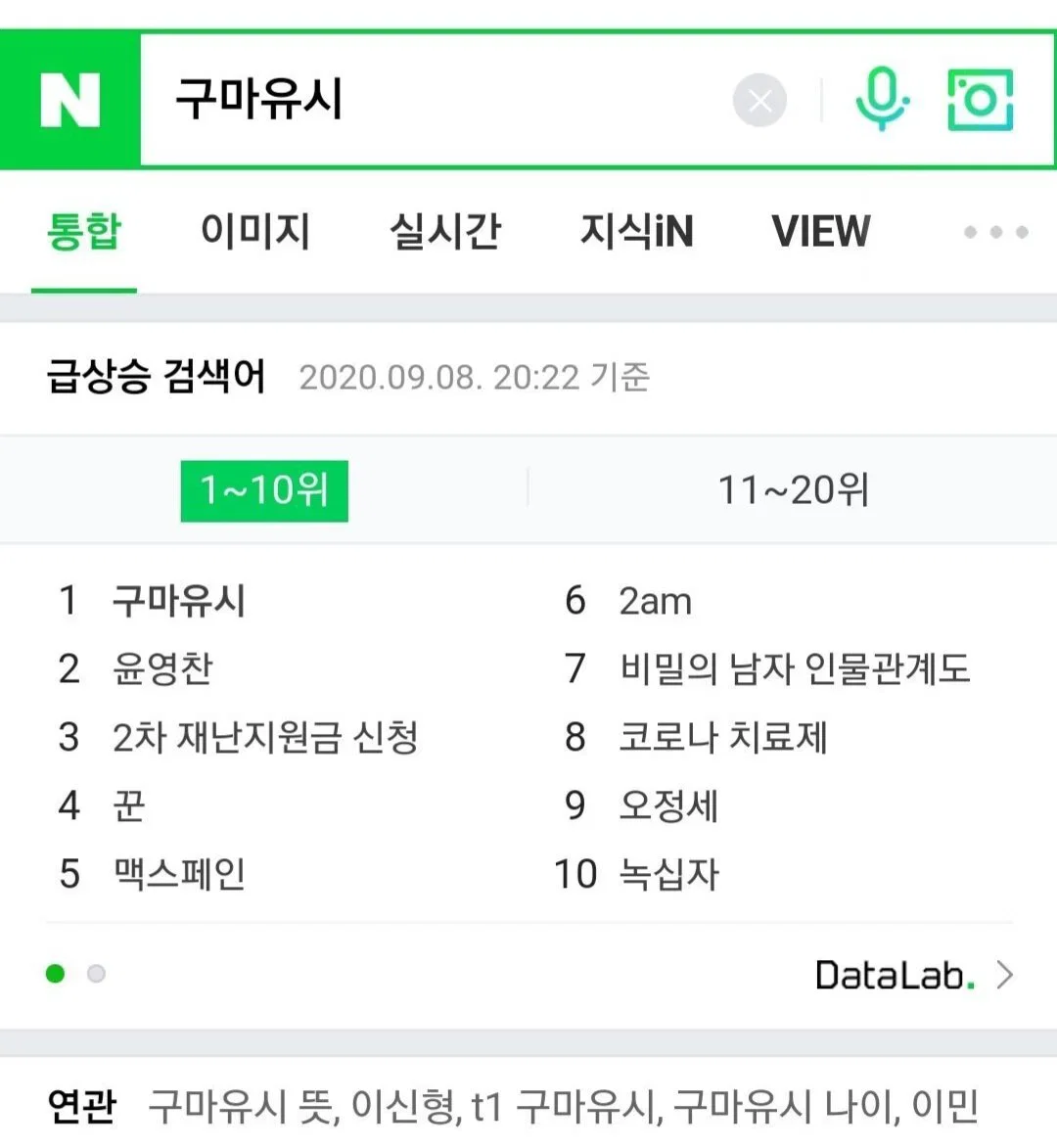Open the DataLab. link
The width and height of the screenshot is (1057, 1148).
896,975
